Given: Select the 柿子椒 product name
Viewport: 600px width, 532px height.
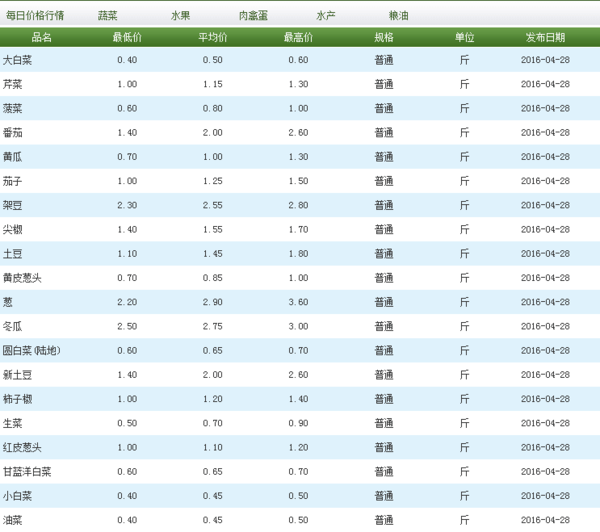Looking at the screenshot, I should (17, 399).
